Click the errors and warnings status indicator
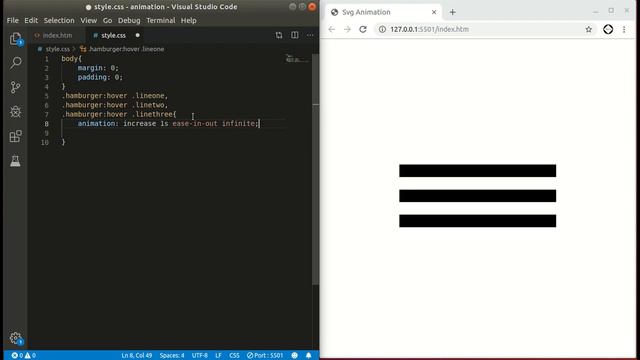Screen dimensions: 640x360 click(x=23, y=356)
